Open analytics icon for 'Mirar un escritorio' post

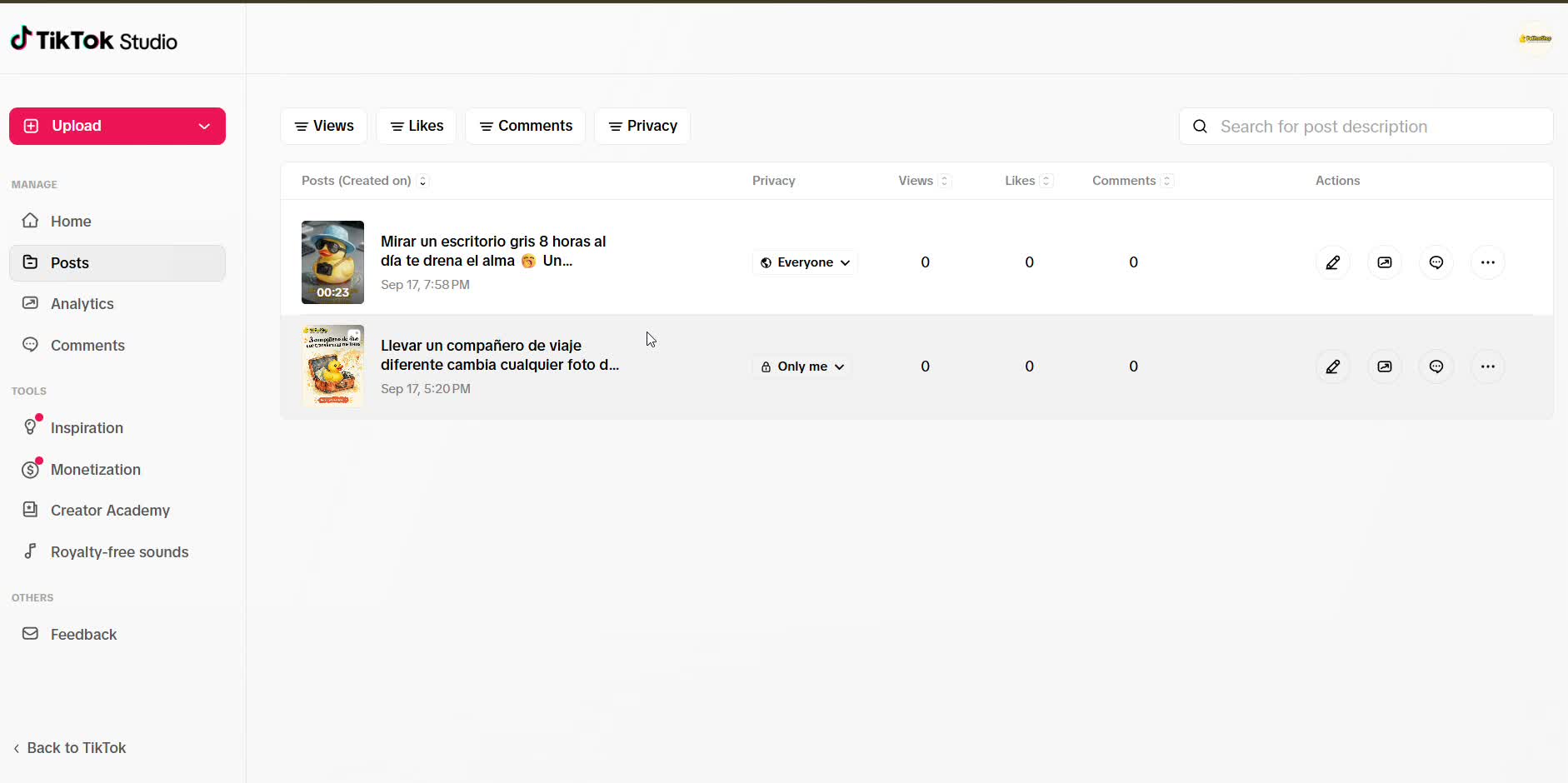tap(1385, 262)
